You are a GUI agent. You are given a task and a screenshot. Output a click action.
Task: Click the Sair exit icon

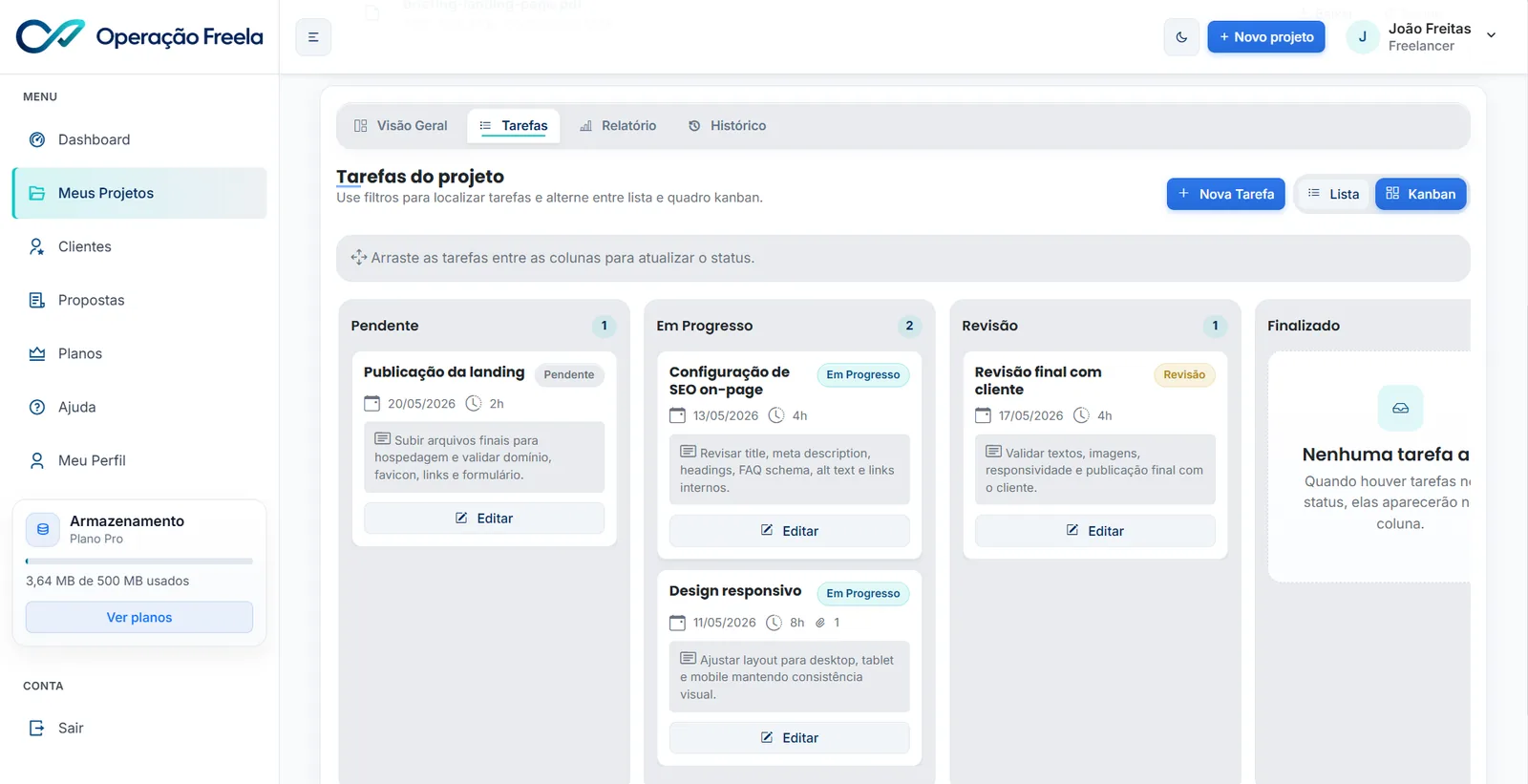coord(37,728)
